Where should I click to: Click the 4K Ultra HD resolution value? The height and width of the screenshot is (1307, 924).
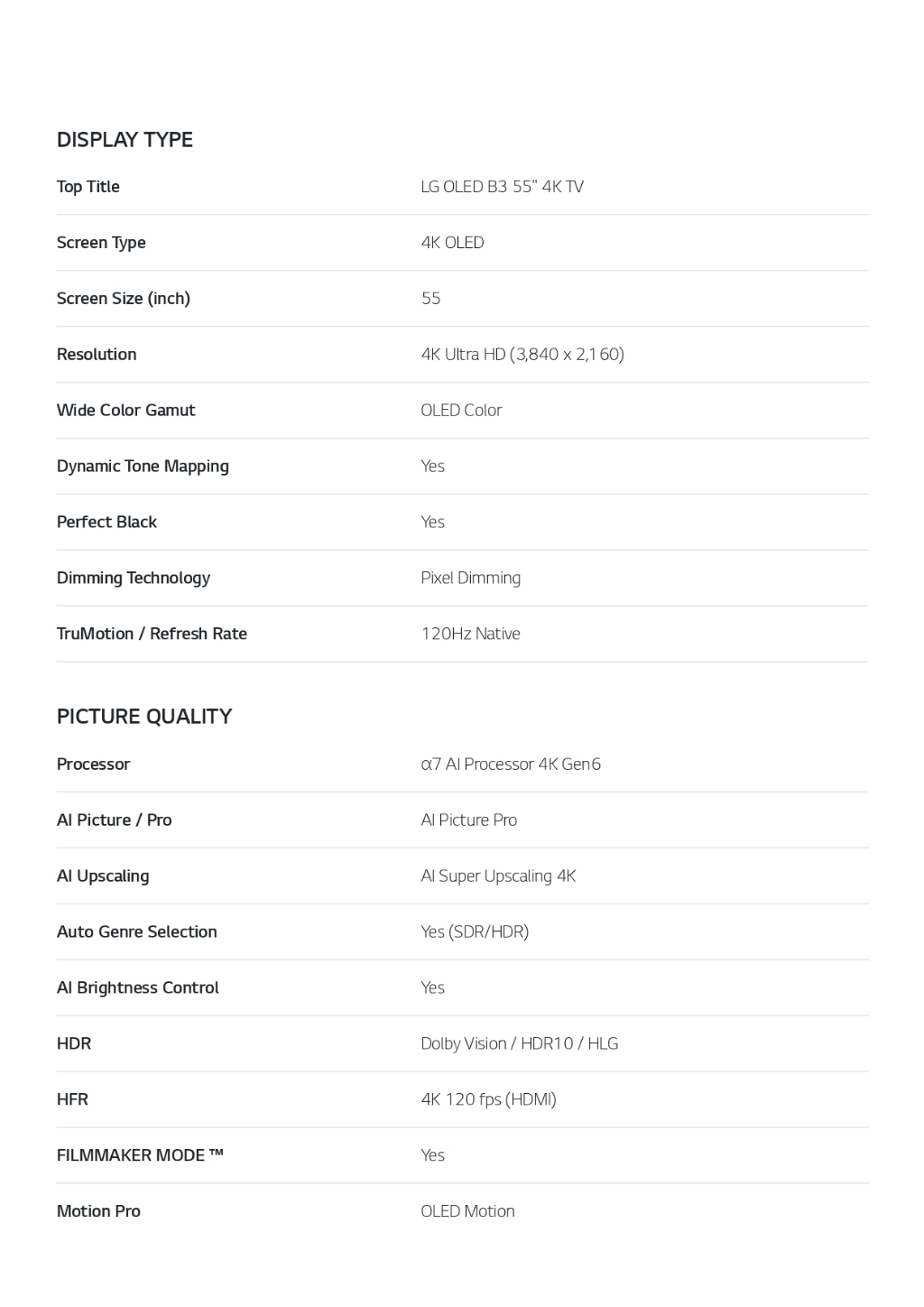pos(522,355)
